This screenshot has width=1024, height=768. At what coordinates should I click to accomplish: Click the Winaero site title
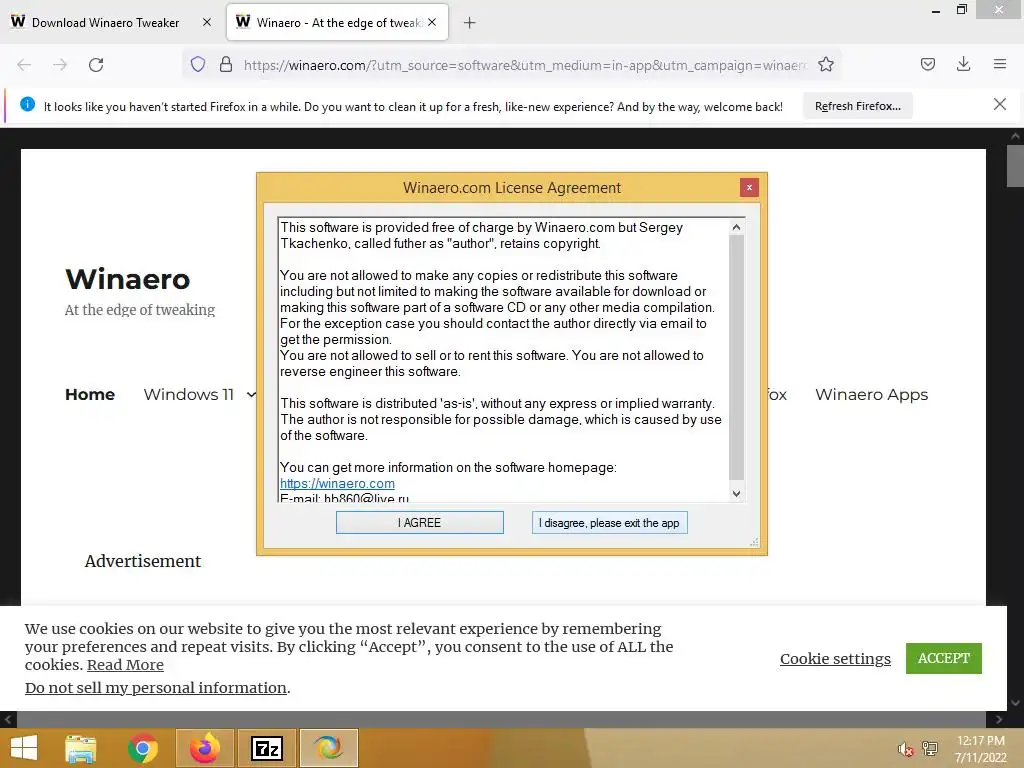click(x=128, y=279)
